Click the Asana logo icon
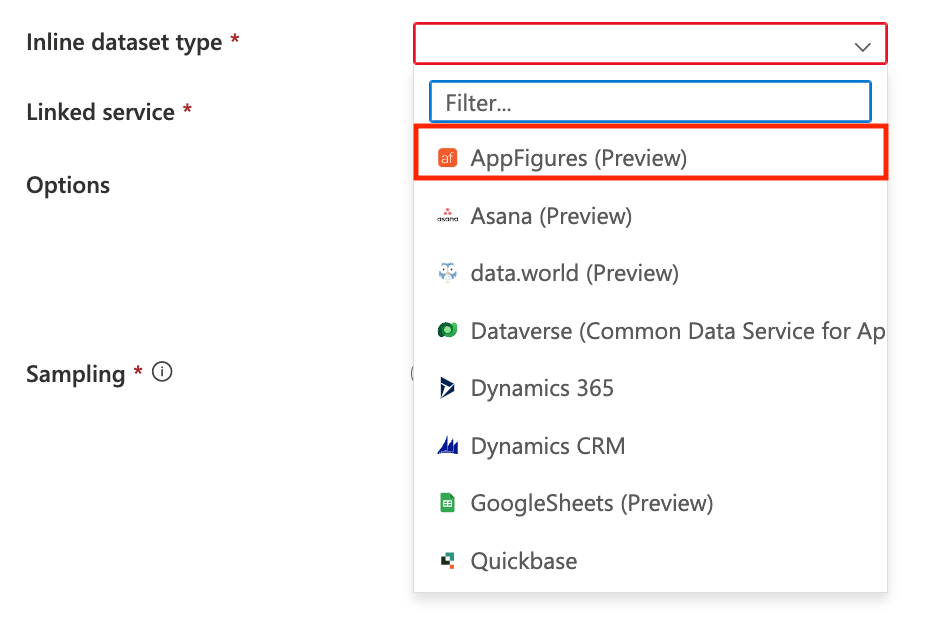This screenshot has width=940, height=636. (x=447, y=215)
